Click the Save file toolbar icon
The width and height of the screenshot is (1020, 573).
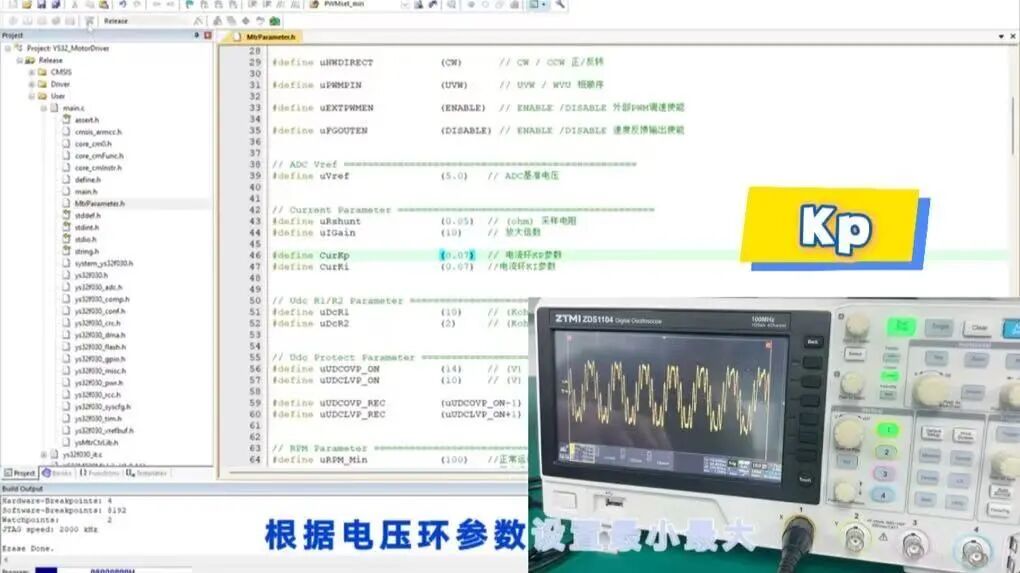pyautogui.click(x=41, y=5)
